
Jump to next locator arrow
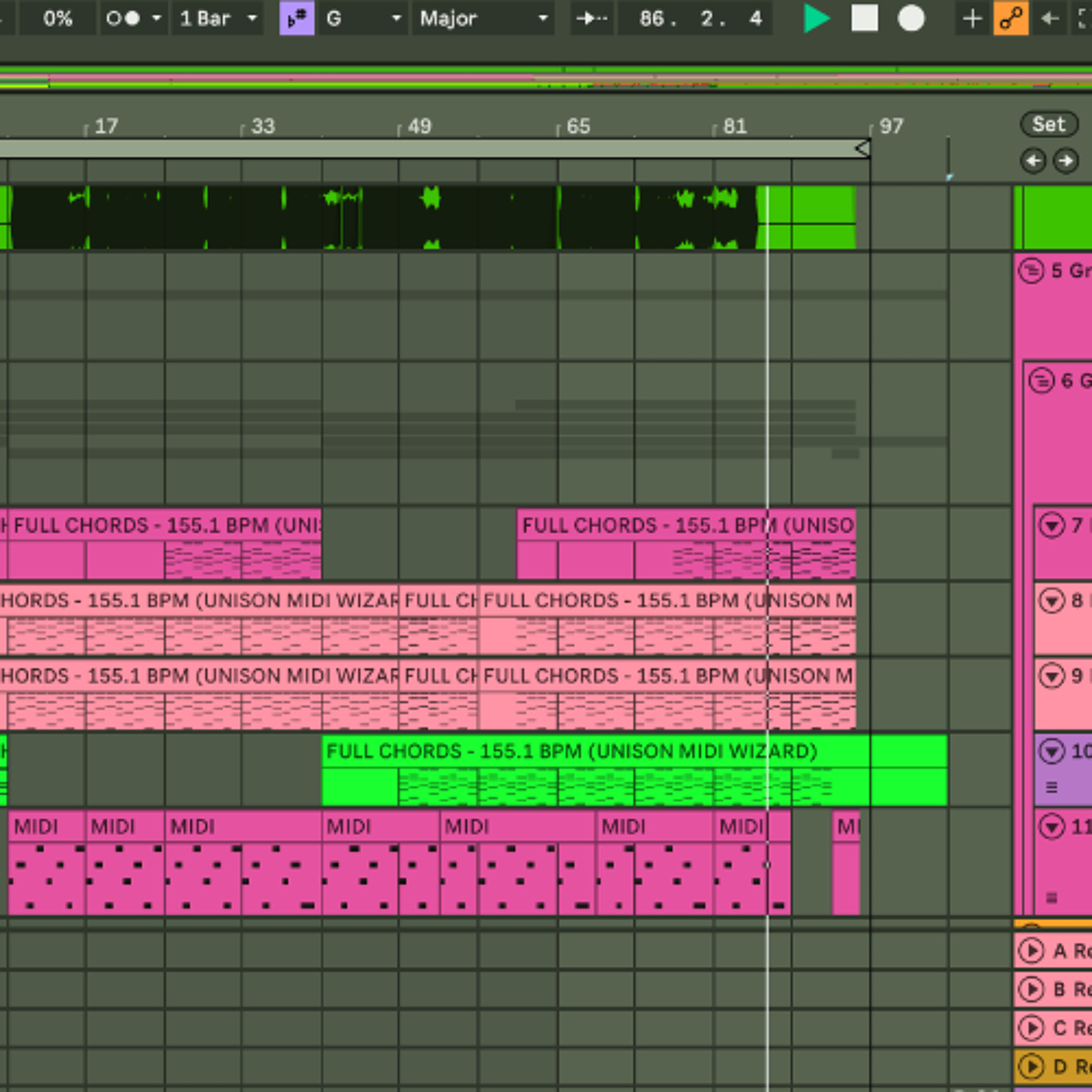click(x=1066, y=161)
